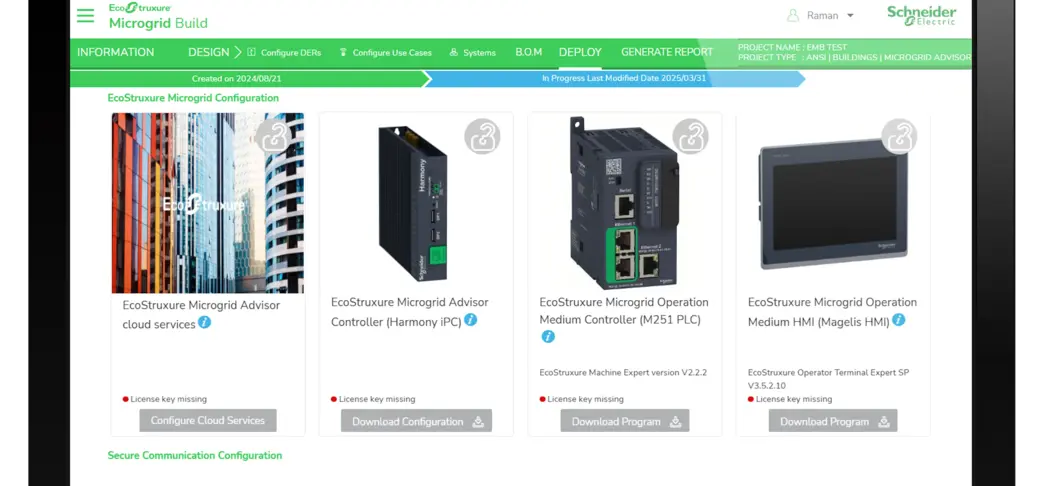1038x486 pixels.
Task: Expand the Raman user dropdown arrow
Action: [x=851, y=15]
